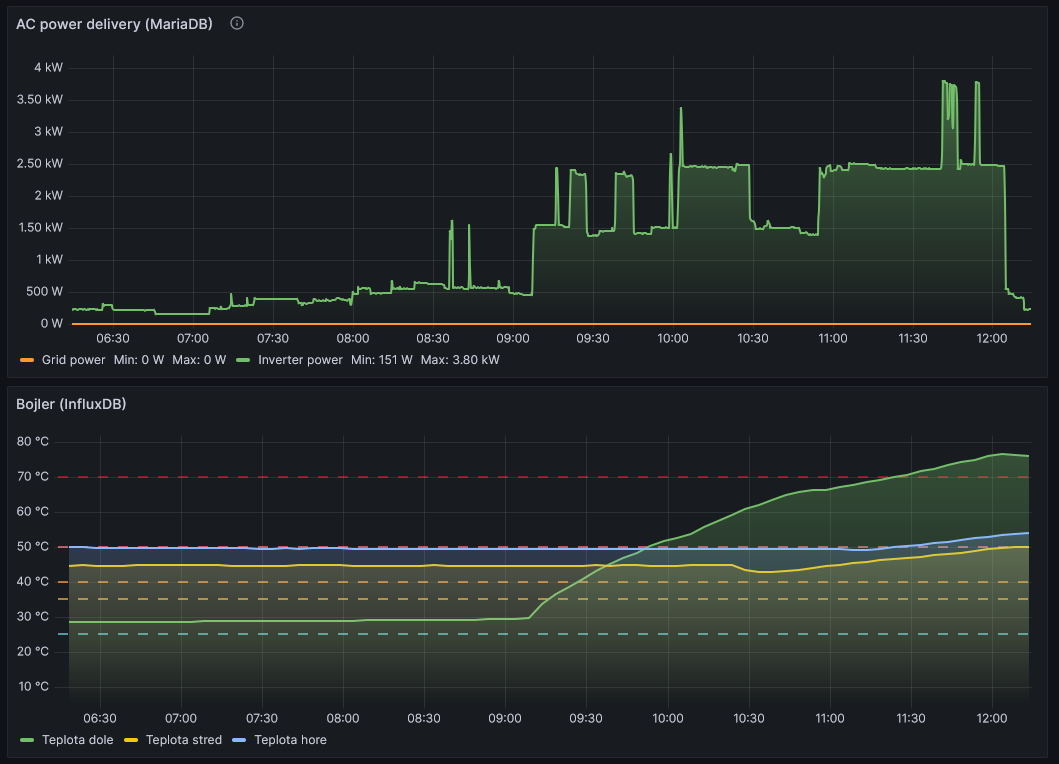Show only the Teplota hore series

[x=290, y=740]
